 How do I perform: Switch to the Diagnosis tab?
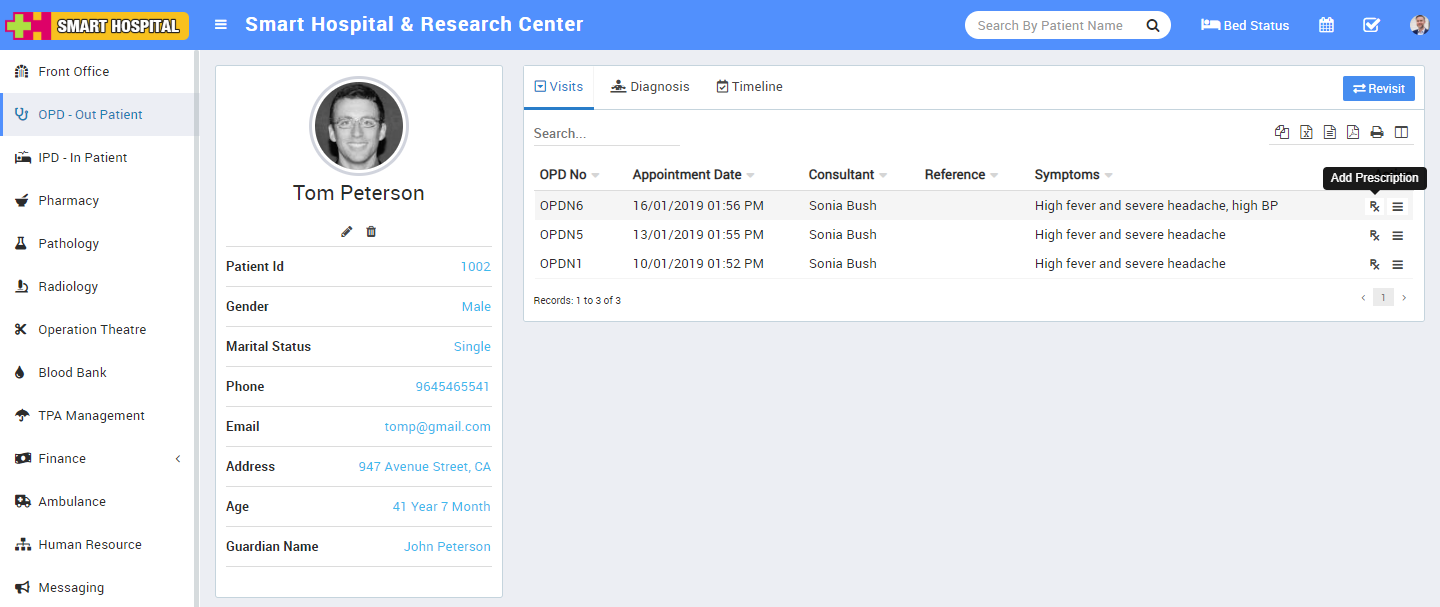coord(649,86)
